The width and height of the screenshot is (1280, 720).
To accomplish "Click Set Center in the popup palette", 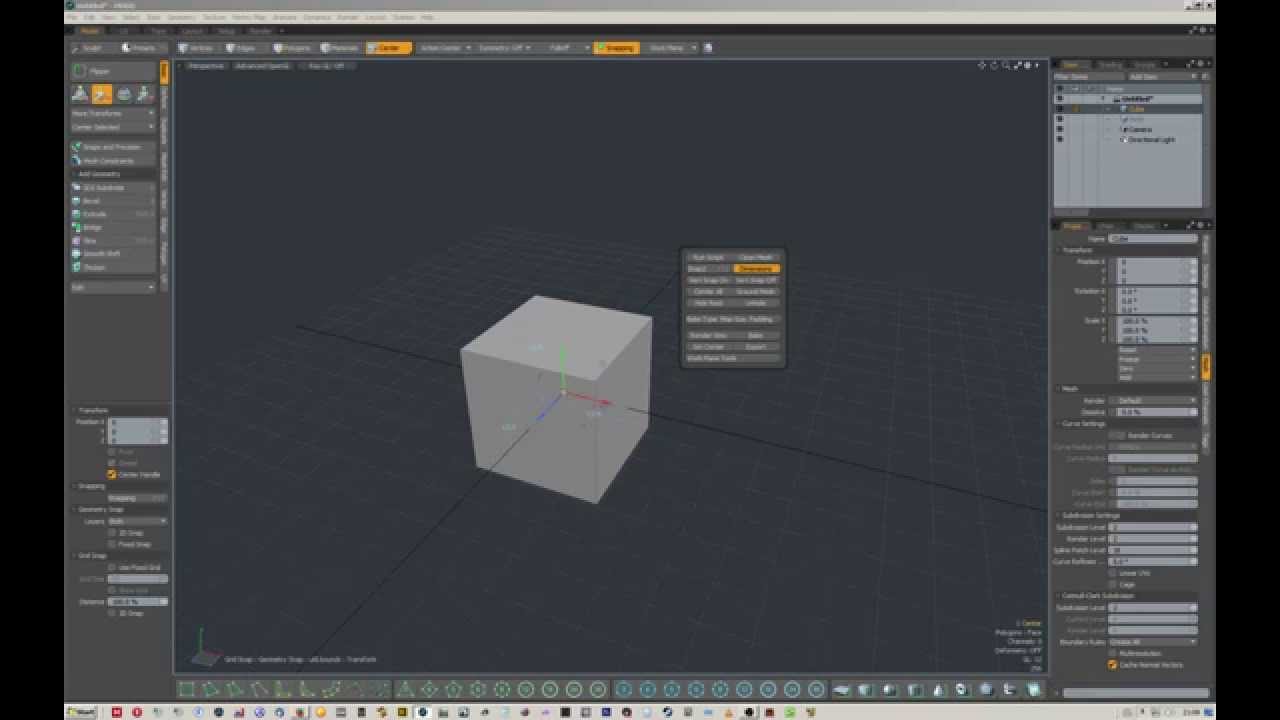I will (x=709, y=346).
